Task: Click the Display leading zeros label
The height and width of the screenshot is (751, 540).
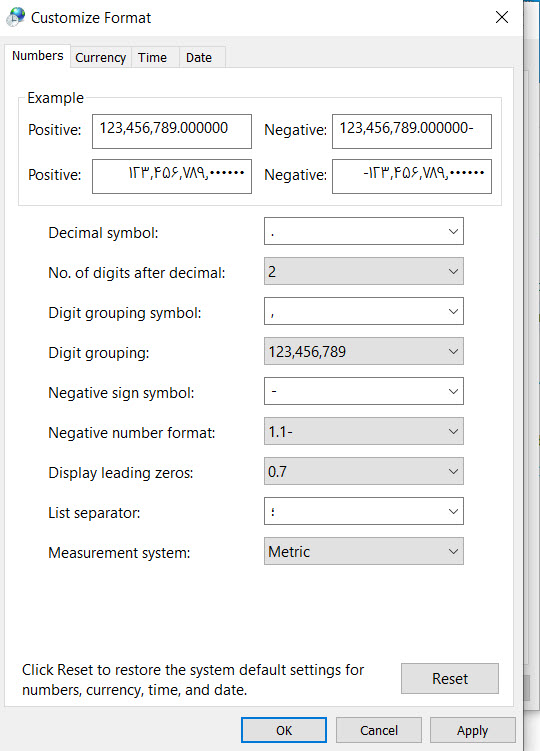Action: [121, 473]
